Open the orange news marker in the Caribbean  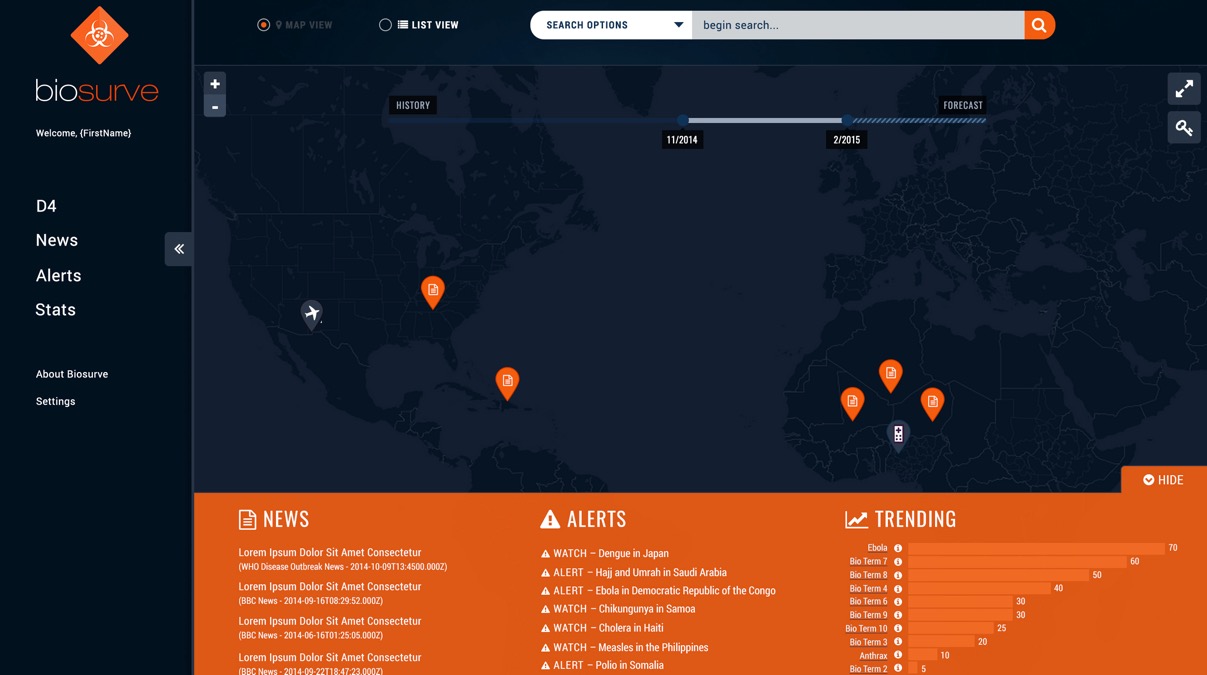coord(508,382)
